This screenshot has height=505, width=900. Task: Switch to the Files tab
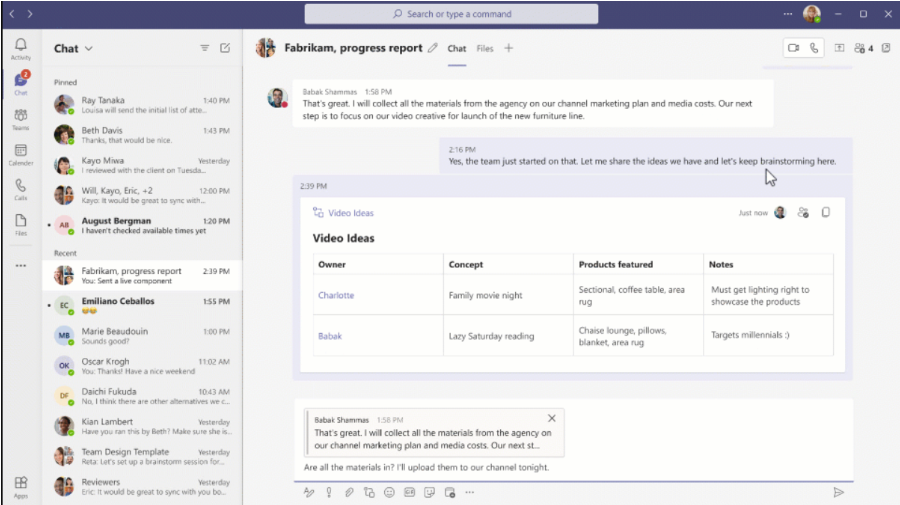click(485, 48)
